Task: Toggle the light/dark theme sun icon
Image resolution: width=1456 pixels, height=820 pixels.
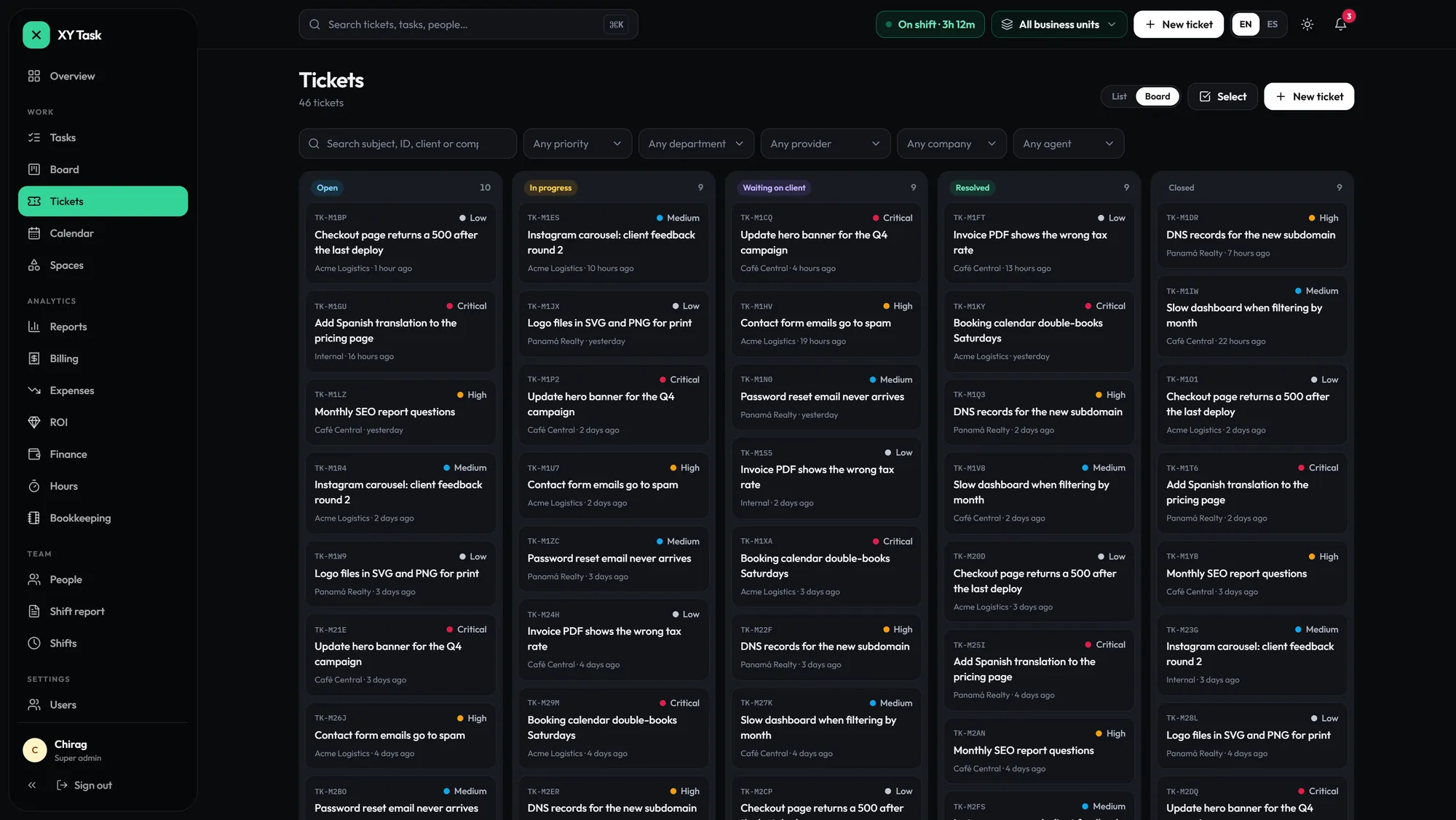Action: 1307,24
